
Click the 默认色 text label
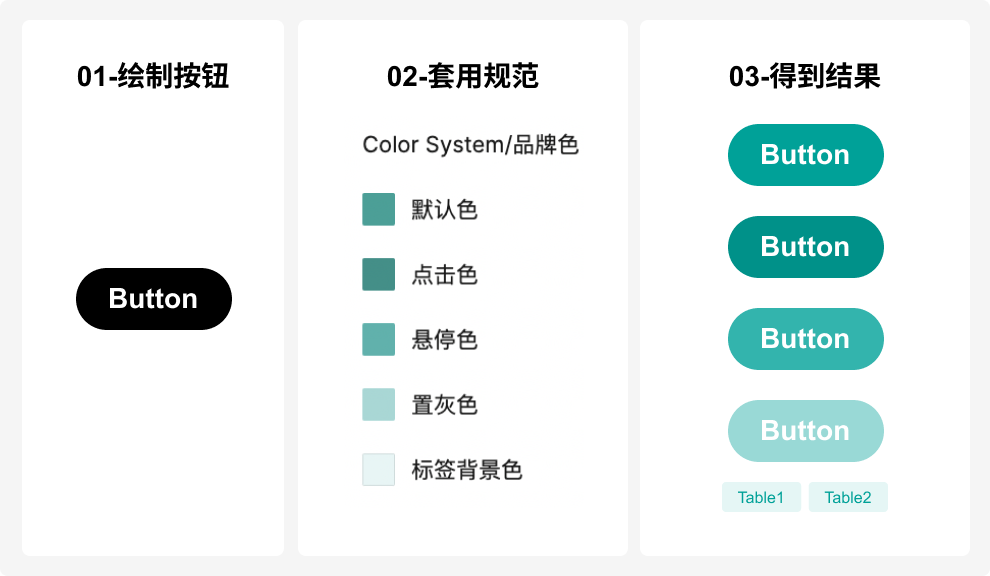(x=444, y=210)
